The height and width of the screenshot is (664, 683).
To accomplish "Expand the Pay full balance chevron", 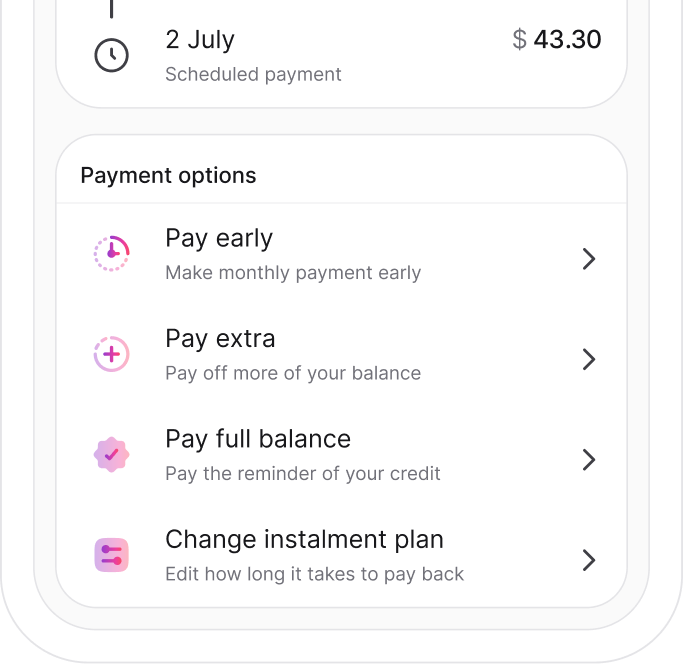I will 589,459.
